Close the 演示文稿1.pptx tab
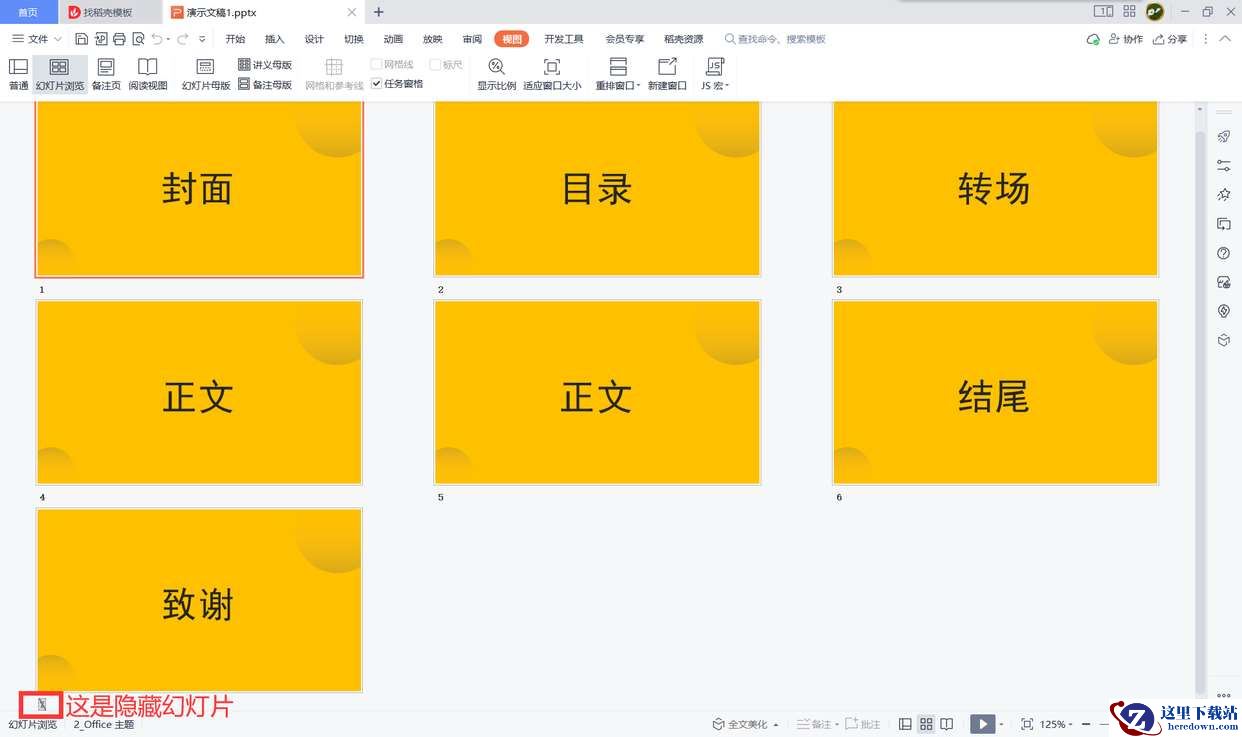Viewport: 1242px width, 737px height. 352,12
